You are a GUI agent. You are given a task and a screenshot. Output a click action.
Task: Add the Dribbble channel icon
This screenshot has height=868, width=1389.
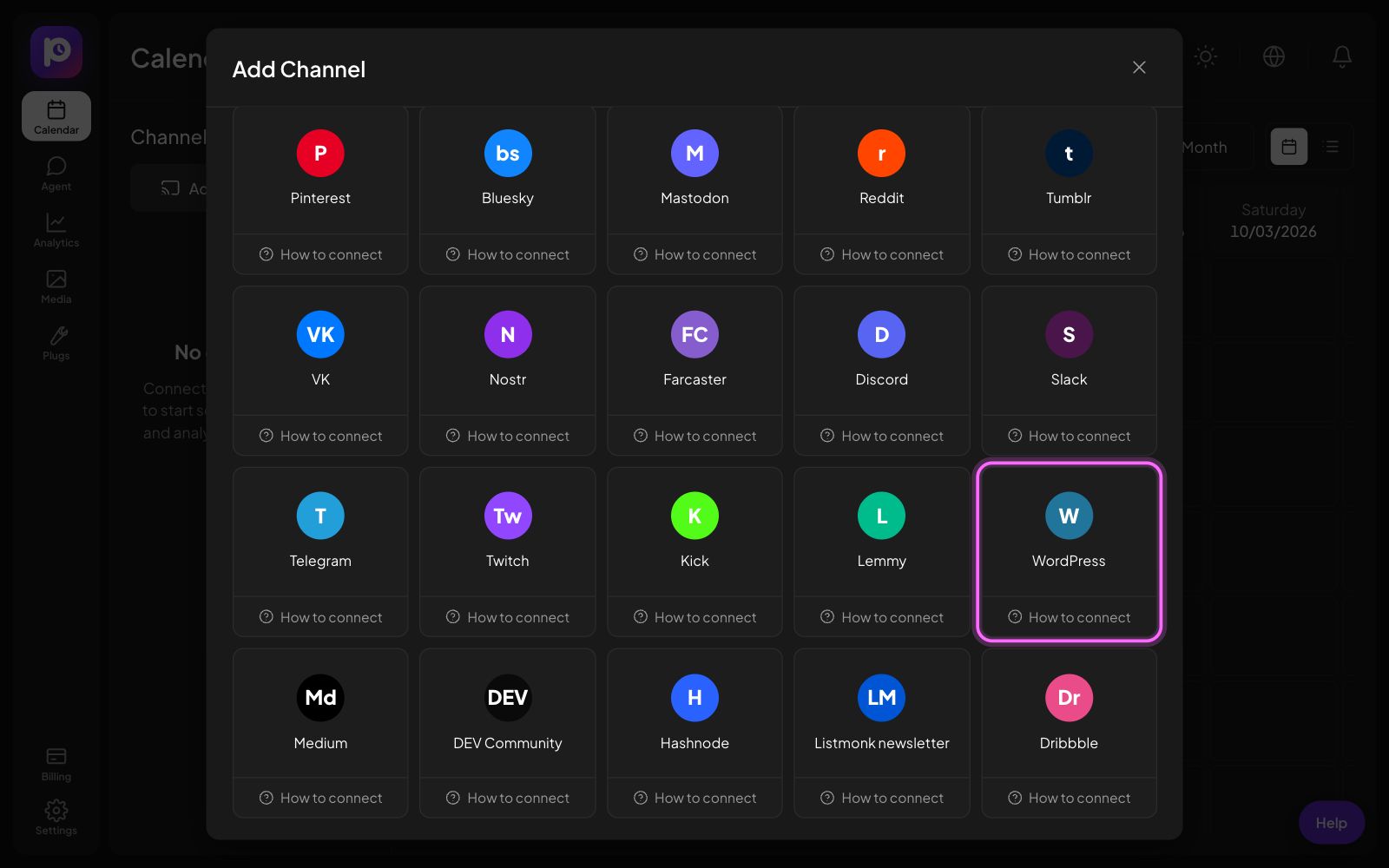1069,698
